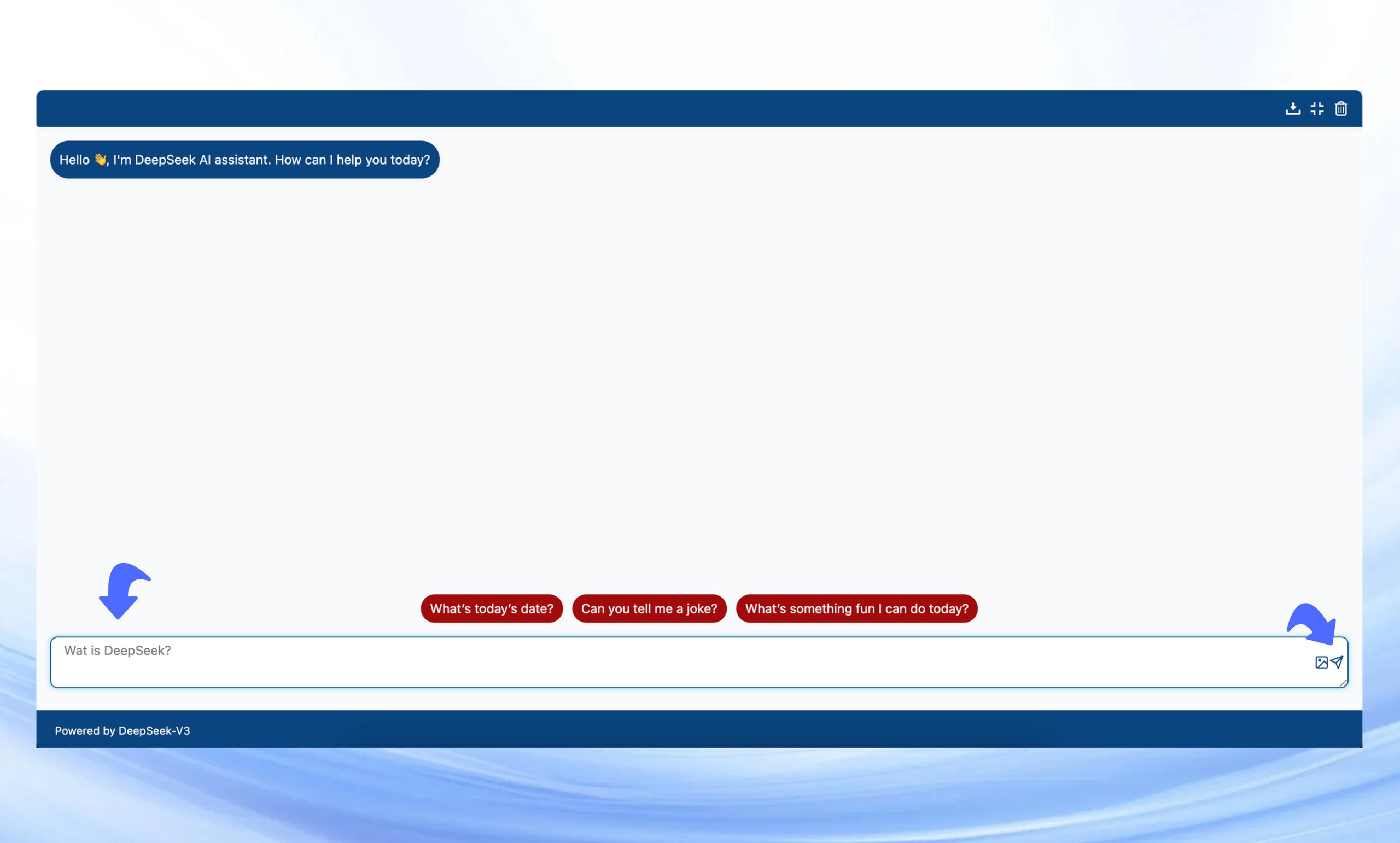Screen dimensions: 1400x843
Task: Click the waving hand emoji
Action: point(101,160)
